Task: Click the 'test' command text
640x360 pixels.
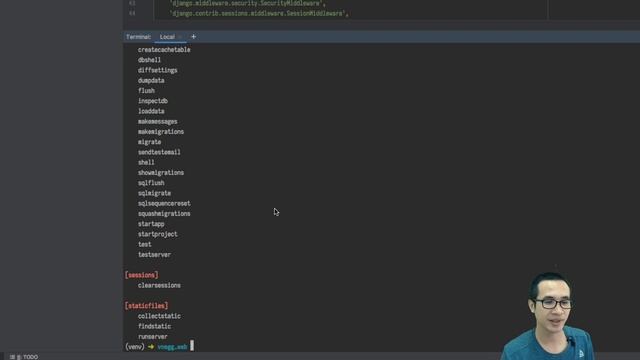Action: point(144,244)
